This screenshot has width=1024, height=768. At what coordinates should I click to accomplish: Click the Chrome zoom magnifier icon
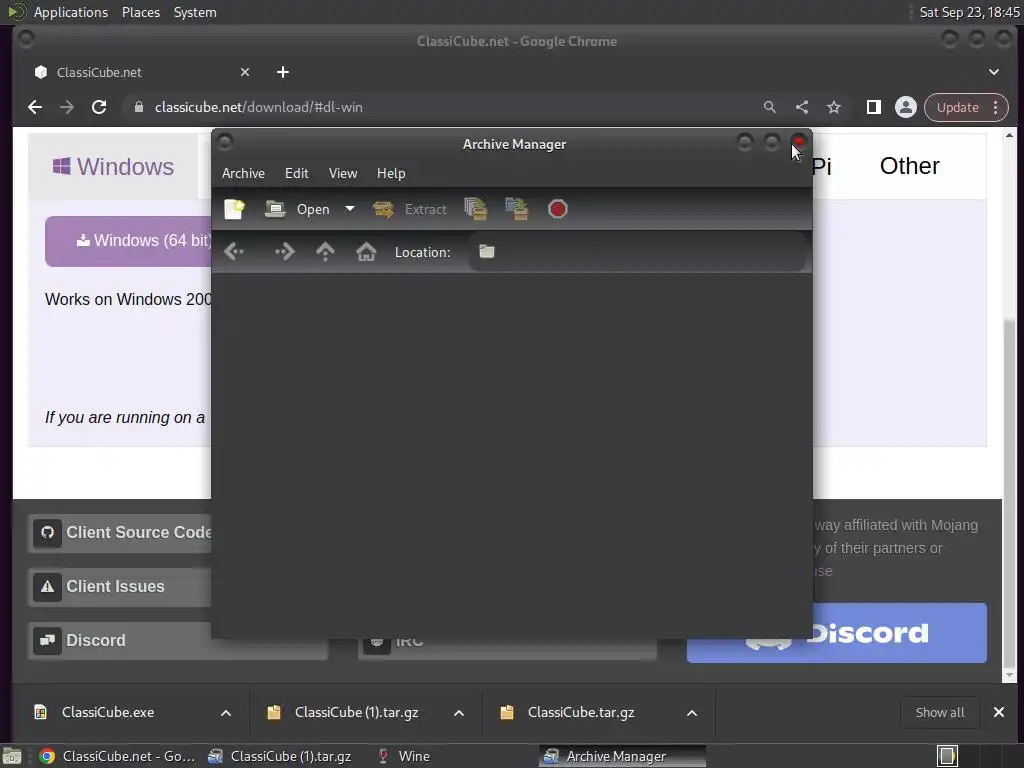(770, 107)
